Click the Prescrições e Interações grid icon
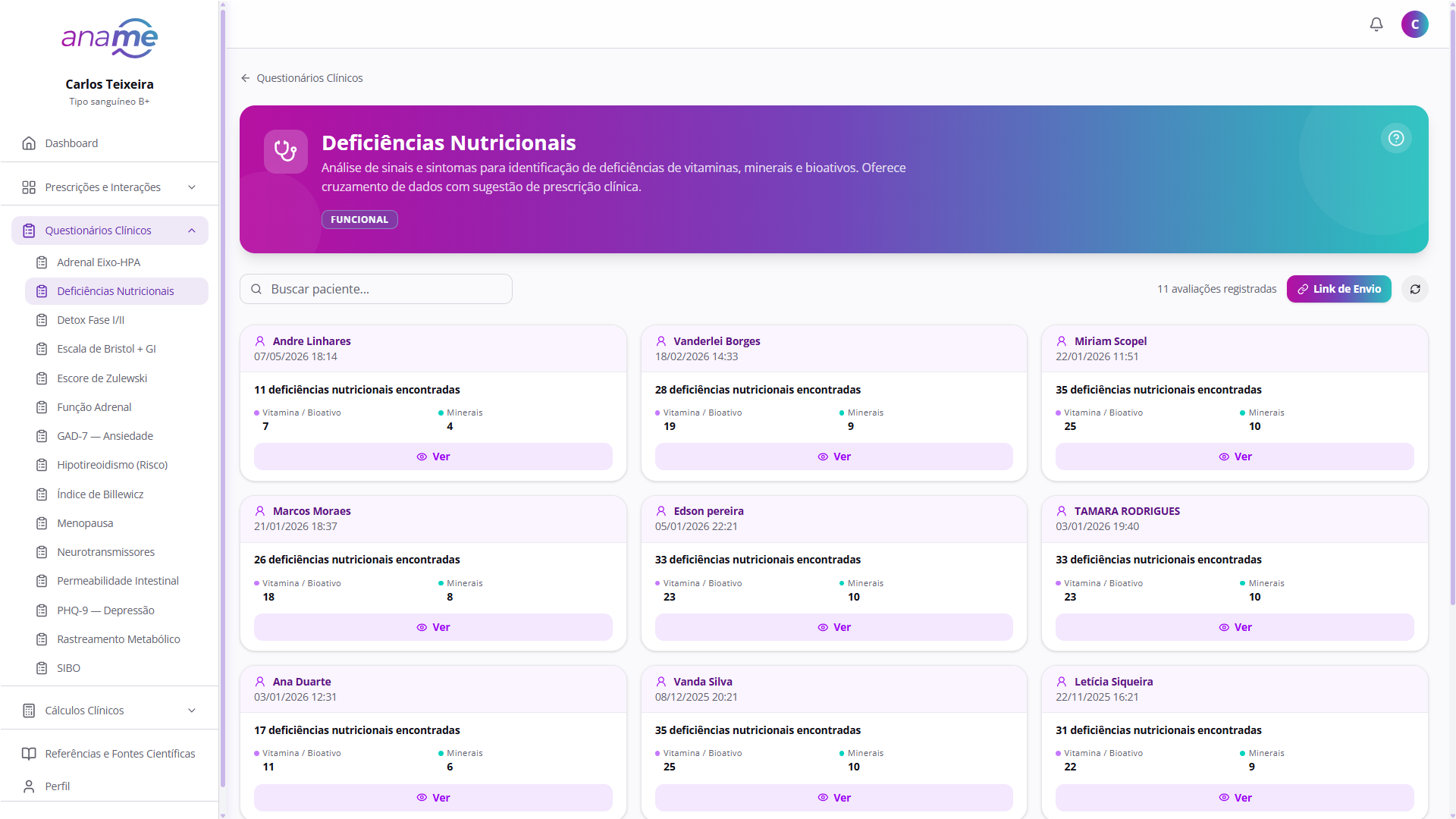This screenshot has width=1456, height=819. click(29, 187)
